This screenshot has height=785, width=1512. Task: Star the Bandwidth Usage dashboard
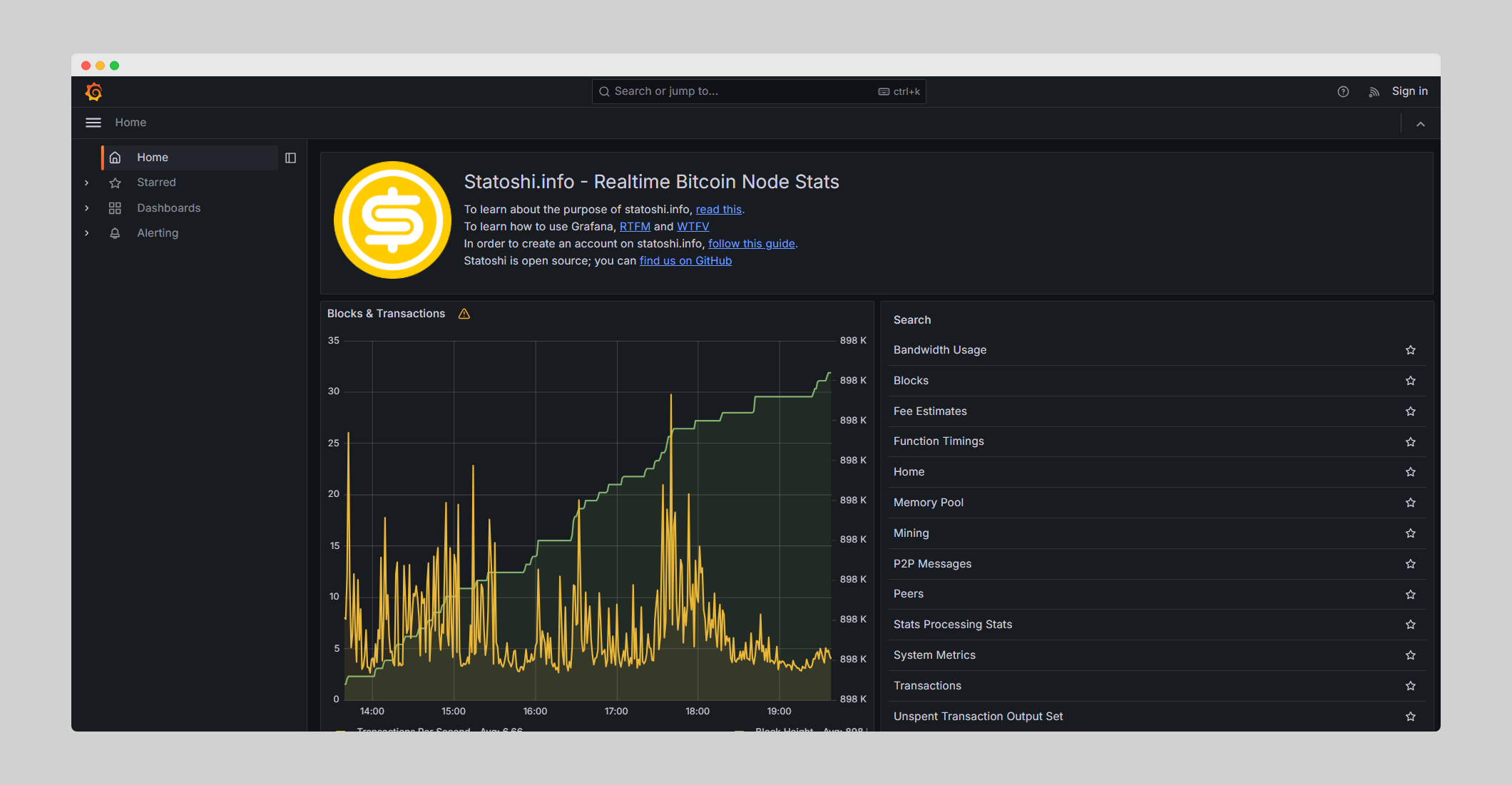tap(1410, 350)
